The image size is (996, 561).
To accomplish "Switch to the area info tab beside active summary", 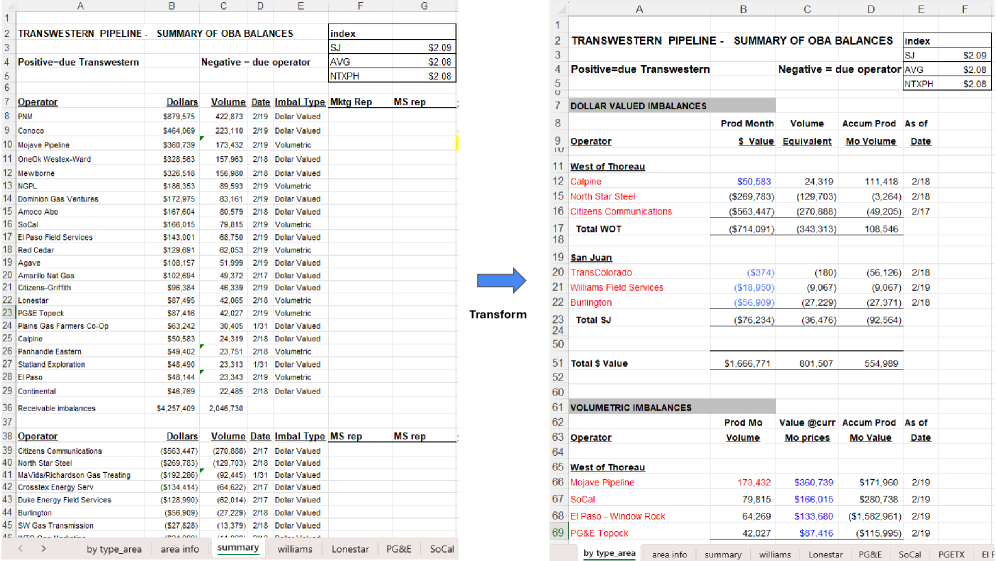I will [x=179, y=549].
